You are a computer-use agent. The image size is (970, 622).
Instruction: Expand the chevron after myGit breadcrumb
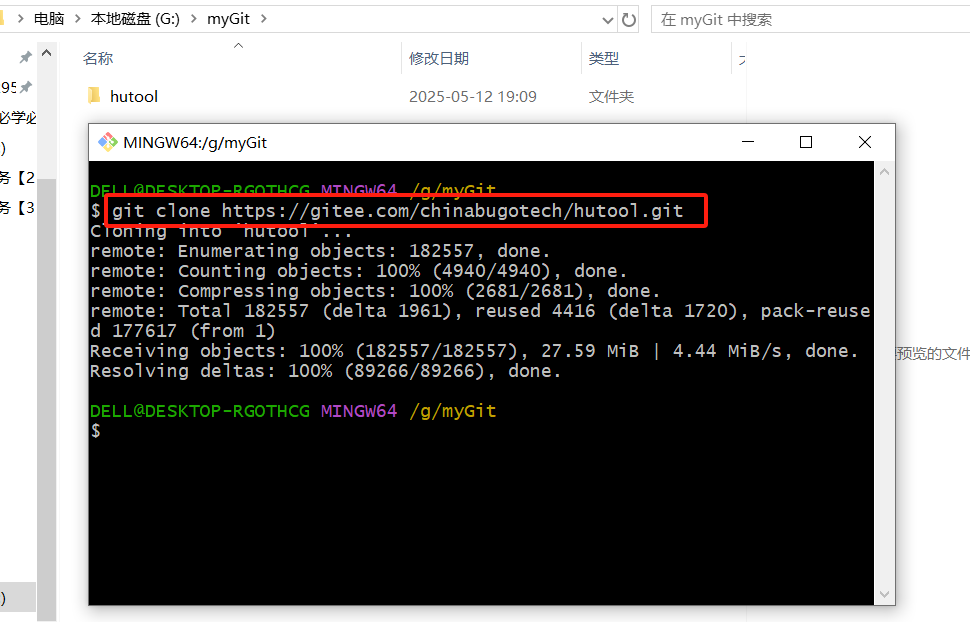coord(264,19)
